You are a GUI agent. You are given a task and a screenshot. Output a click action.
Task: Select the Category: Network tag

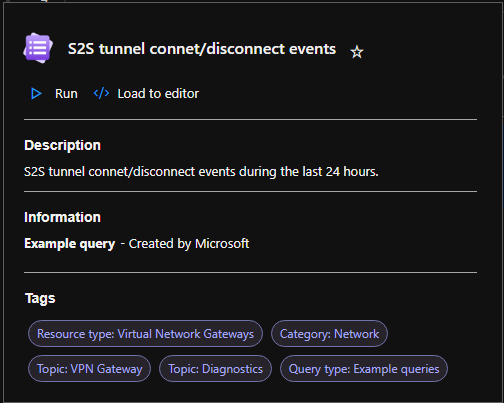[x=329, y=334]
